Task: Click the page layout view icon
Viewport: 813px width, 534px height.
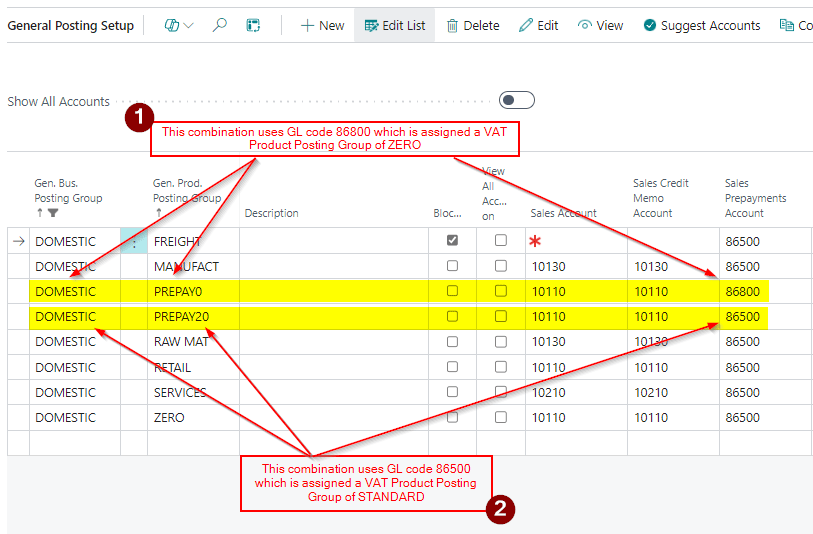Action: (x=253, y=25)
